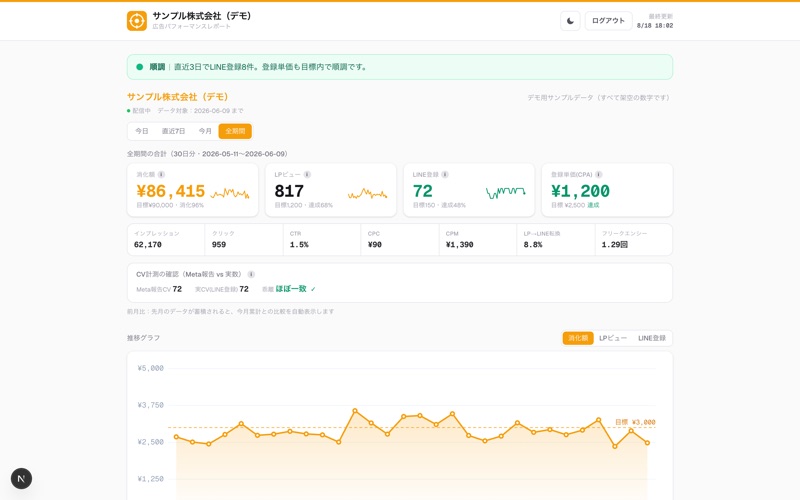This screenshot has width=800, height=500.
Task: Click the ¥2,500 y-axis label
Action: pyautogui.click(x=151, y=442)
